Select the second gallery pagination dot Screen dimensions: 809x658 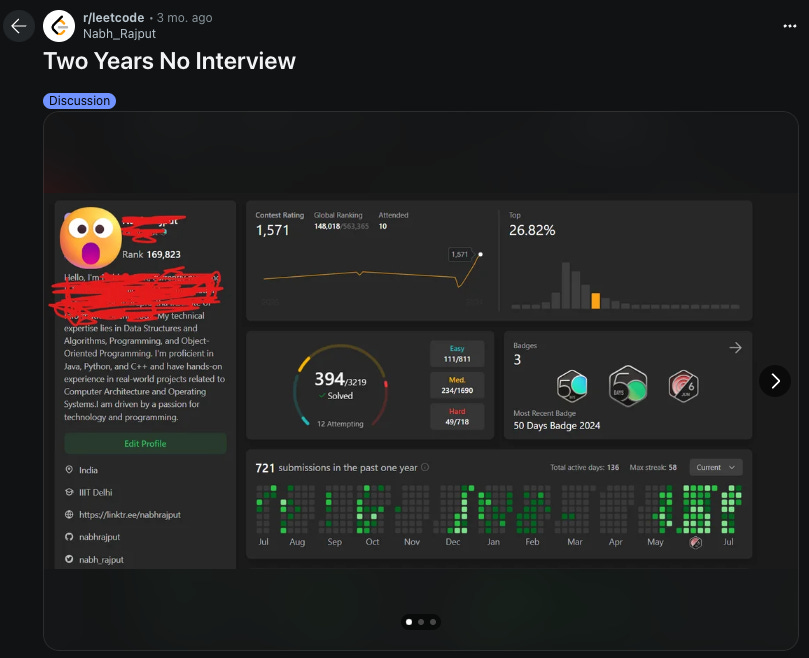point(421,622)
